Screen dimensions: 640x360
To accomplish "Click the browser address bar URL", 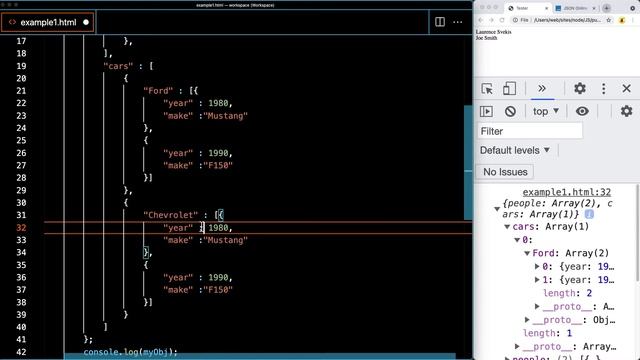I will tap(567, 20).
